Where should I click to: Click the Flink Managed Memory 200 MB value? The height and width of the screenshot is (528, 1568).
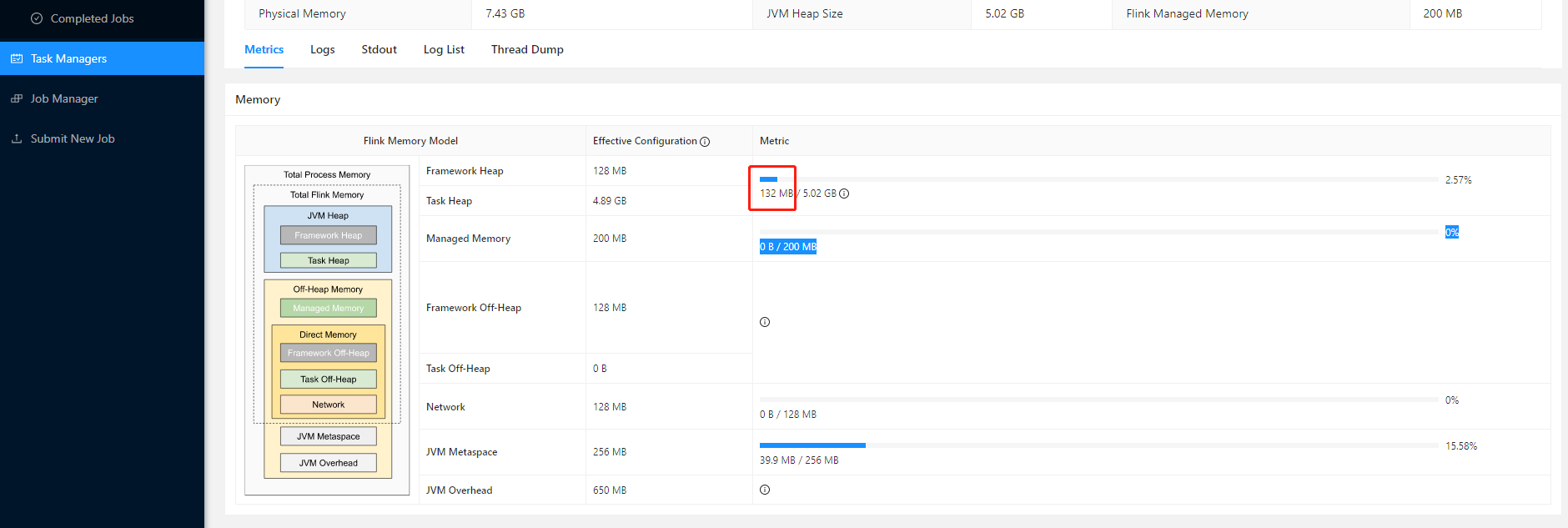point(1443,13)
